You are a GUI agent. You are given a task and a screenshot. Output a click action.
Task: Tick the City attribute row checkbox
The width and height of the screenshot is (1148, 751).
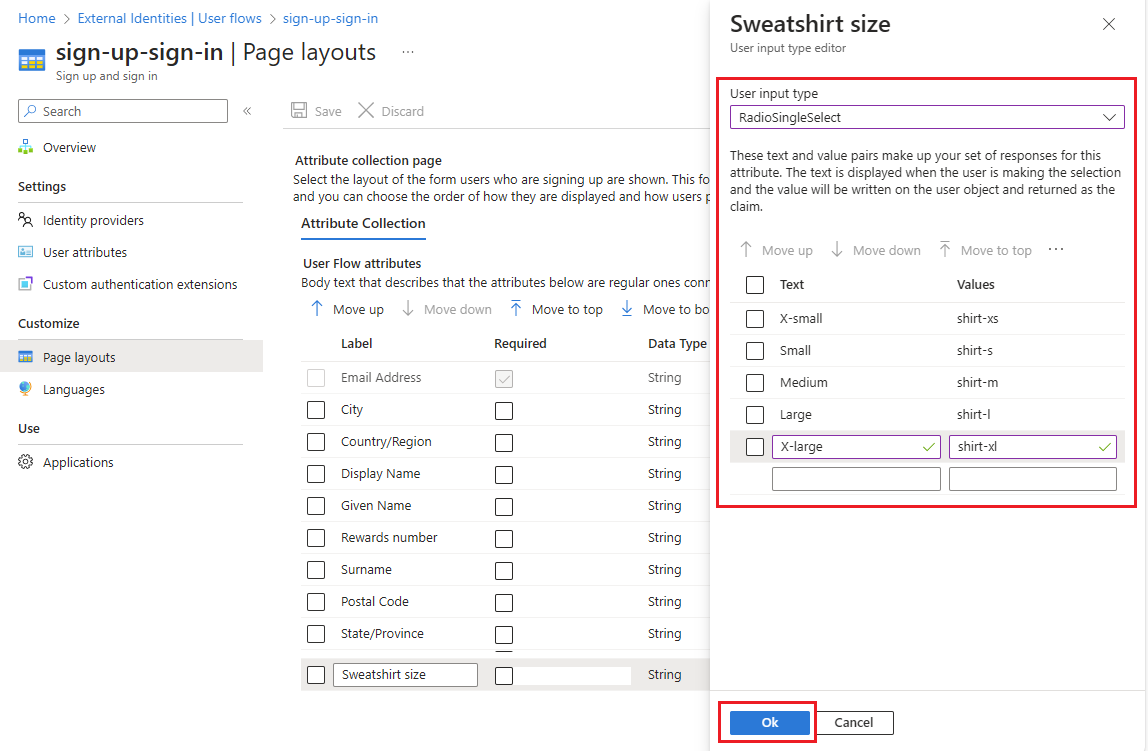coord(316,410)
